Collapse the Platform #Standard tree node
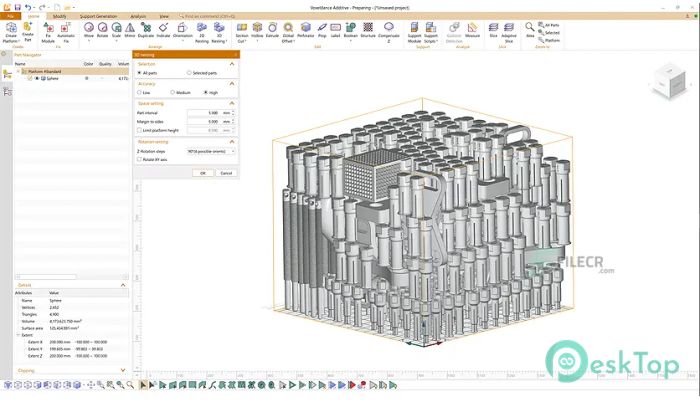Screen dimensions: 700x400 (19, 72)
